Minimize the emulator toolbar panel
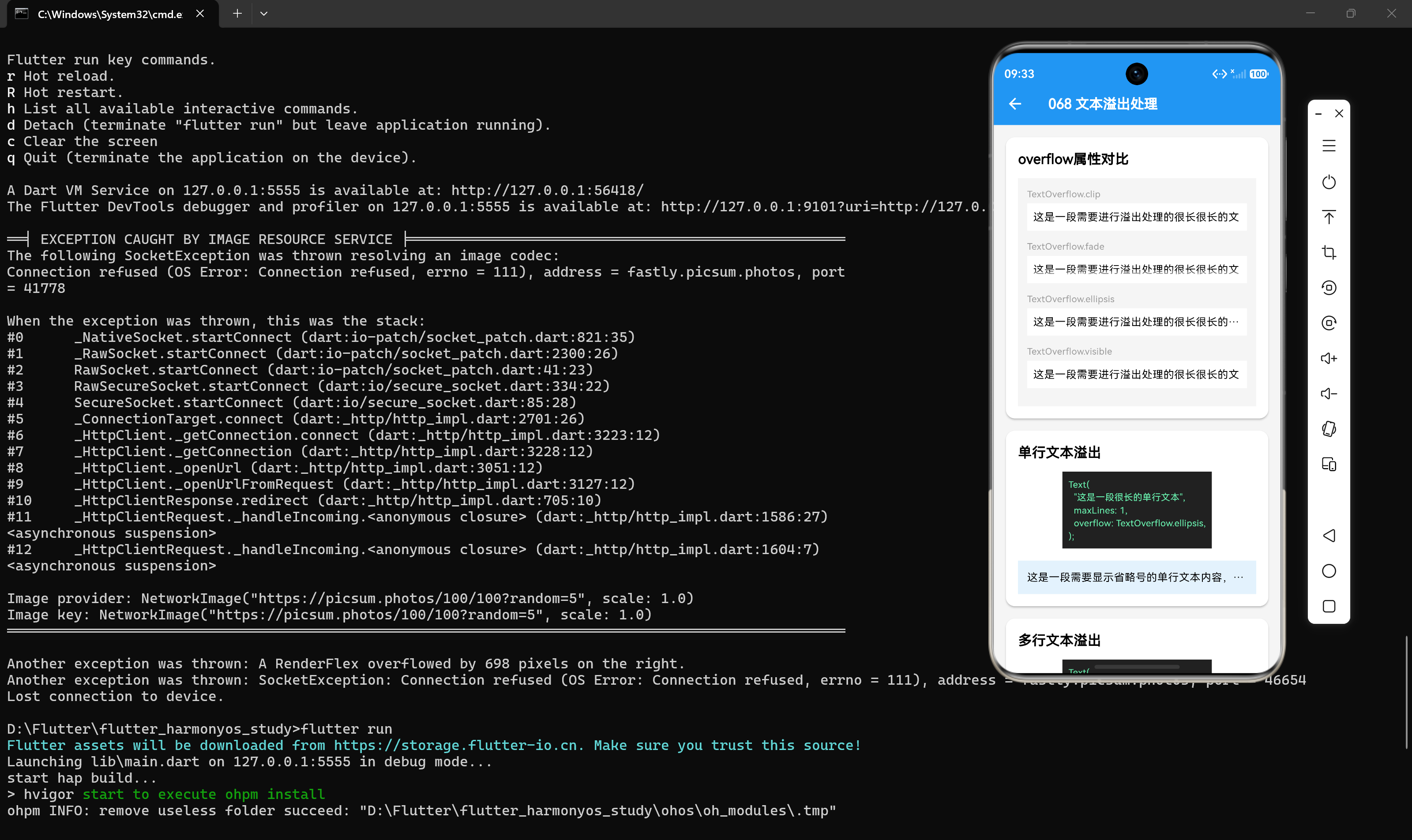Image resolution: width=1412 pixels, height=840 pixels. [1318, 114]
